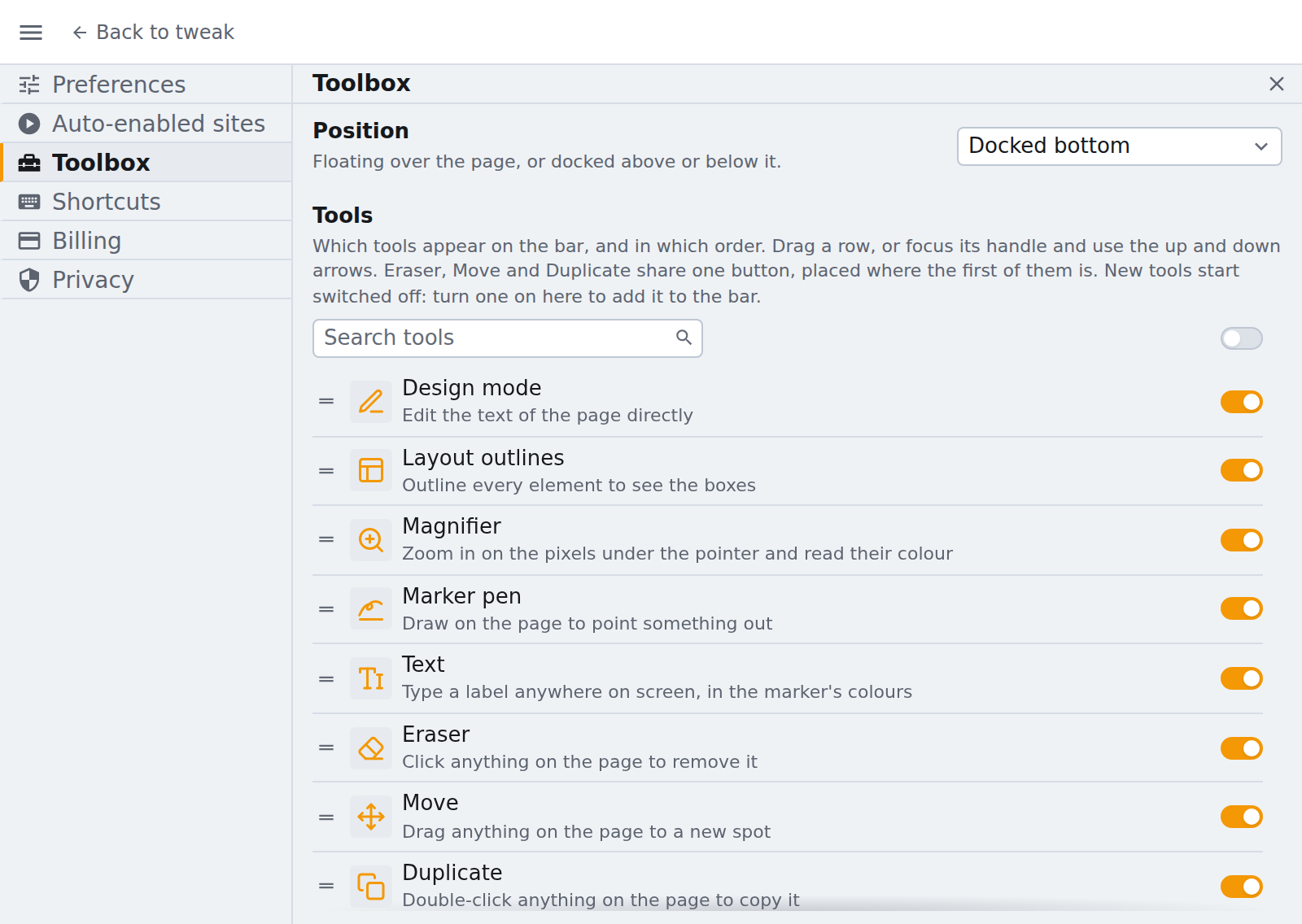The width and height of the screenshot is (1302, 924).
Task: Open Auto-enabled sites section
Action: click(146, 124)
